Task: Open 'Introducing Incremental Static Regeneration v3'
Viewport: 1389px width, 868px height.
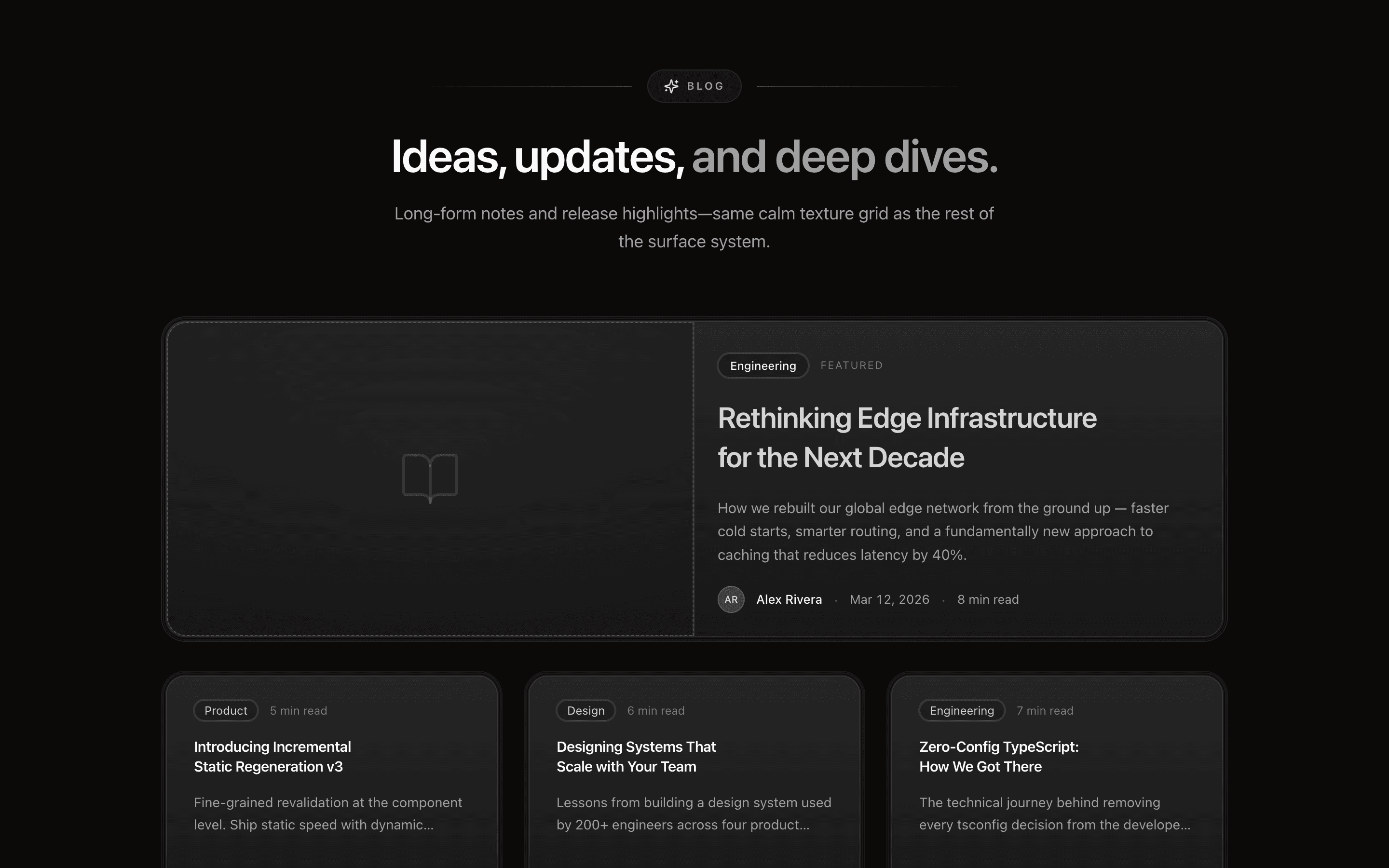Action: (x=272, y=756)
